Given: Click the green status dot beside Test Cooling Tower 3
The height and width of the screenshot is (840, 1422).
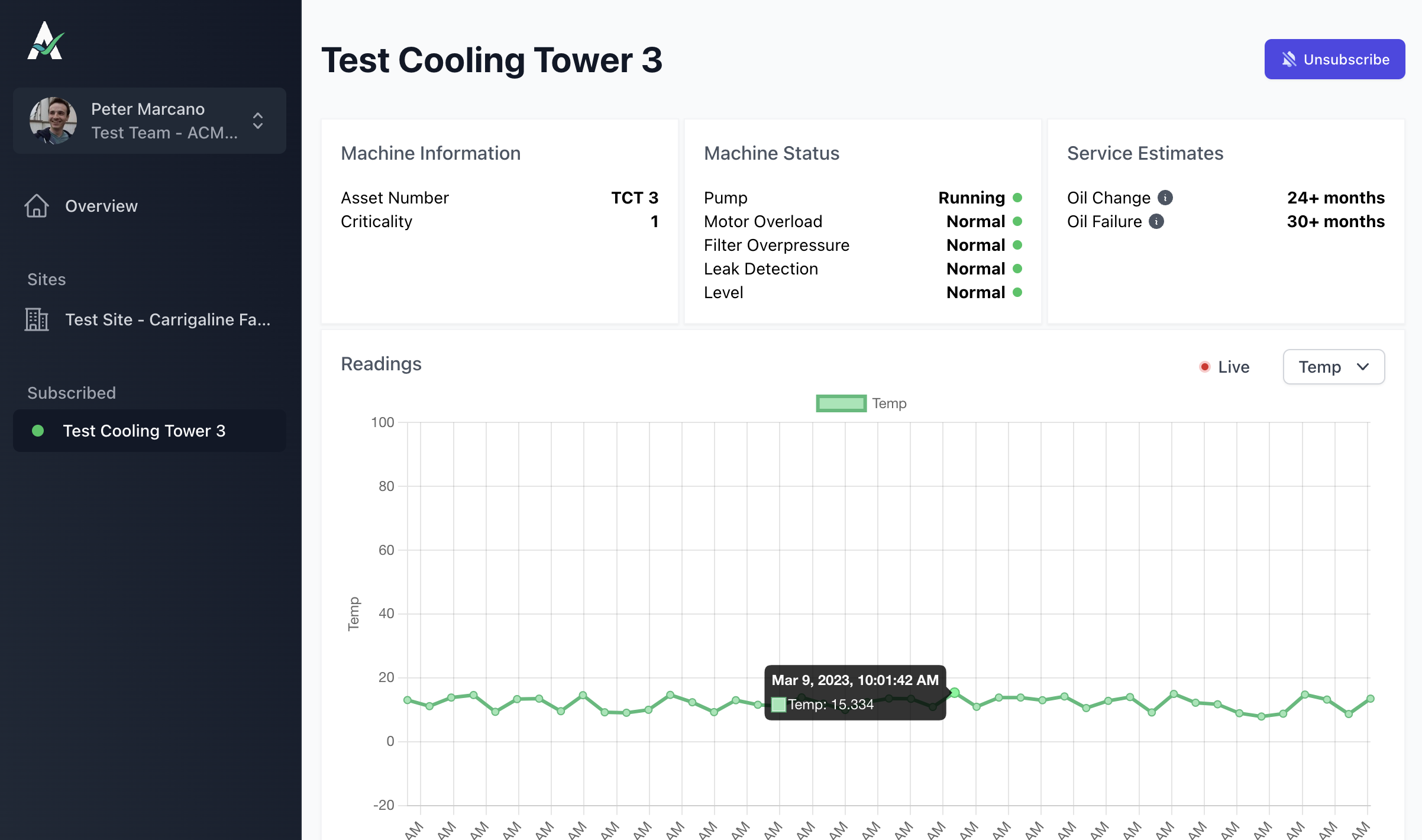Looking at the screenshot, I should (x=38, y=431).
